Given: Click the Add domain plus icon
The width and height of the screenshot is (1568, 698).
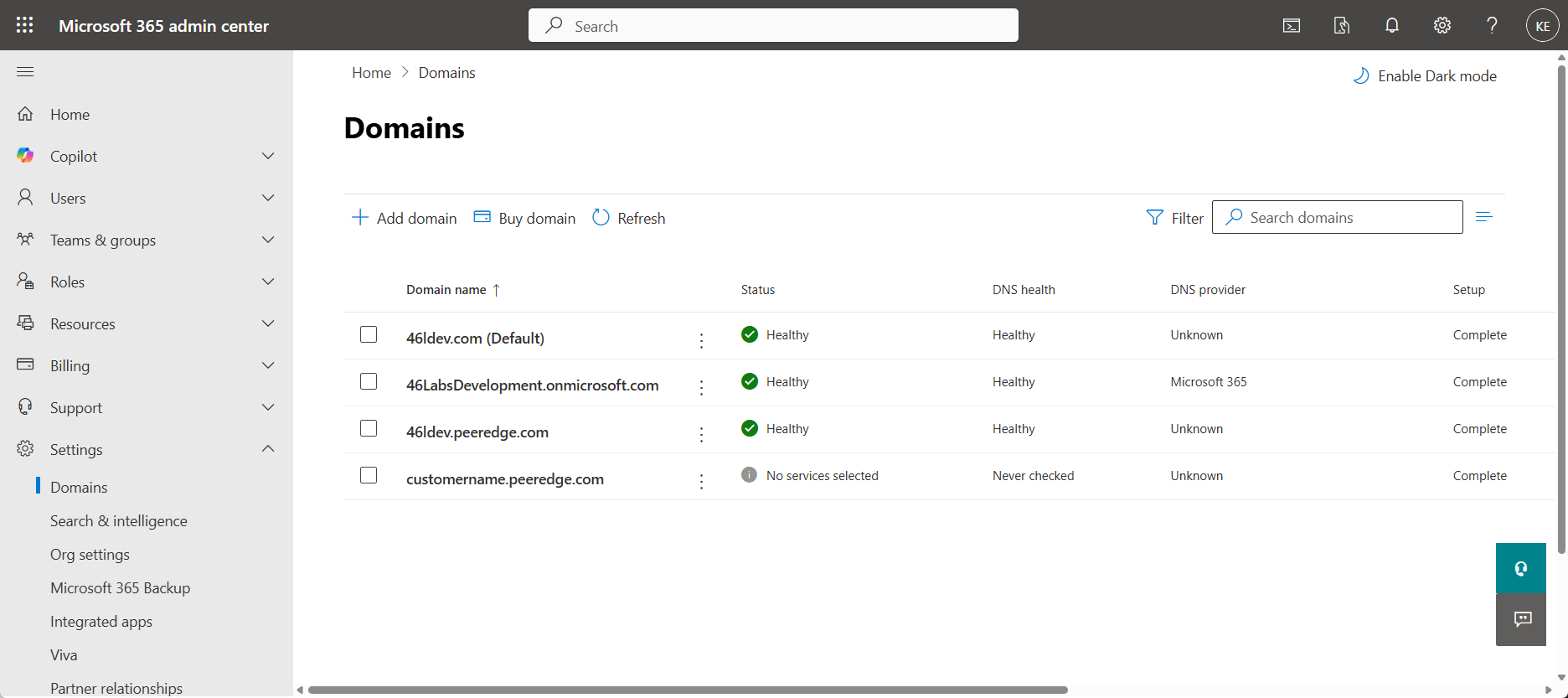Looking at the screenshot, I should pyautogui.click(x=360, y=218).
